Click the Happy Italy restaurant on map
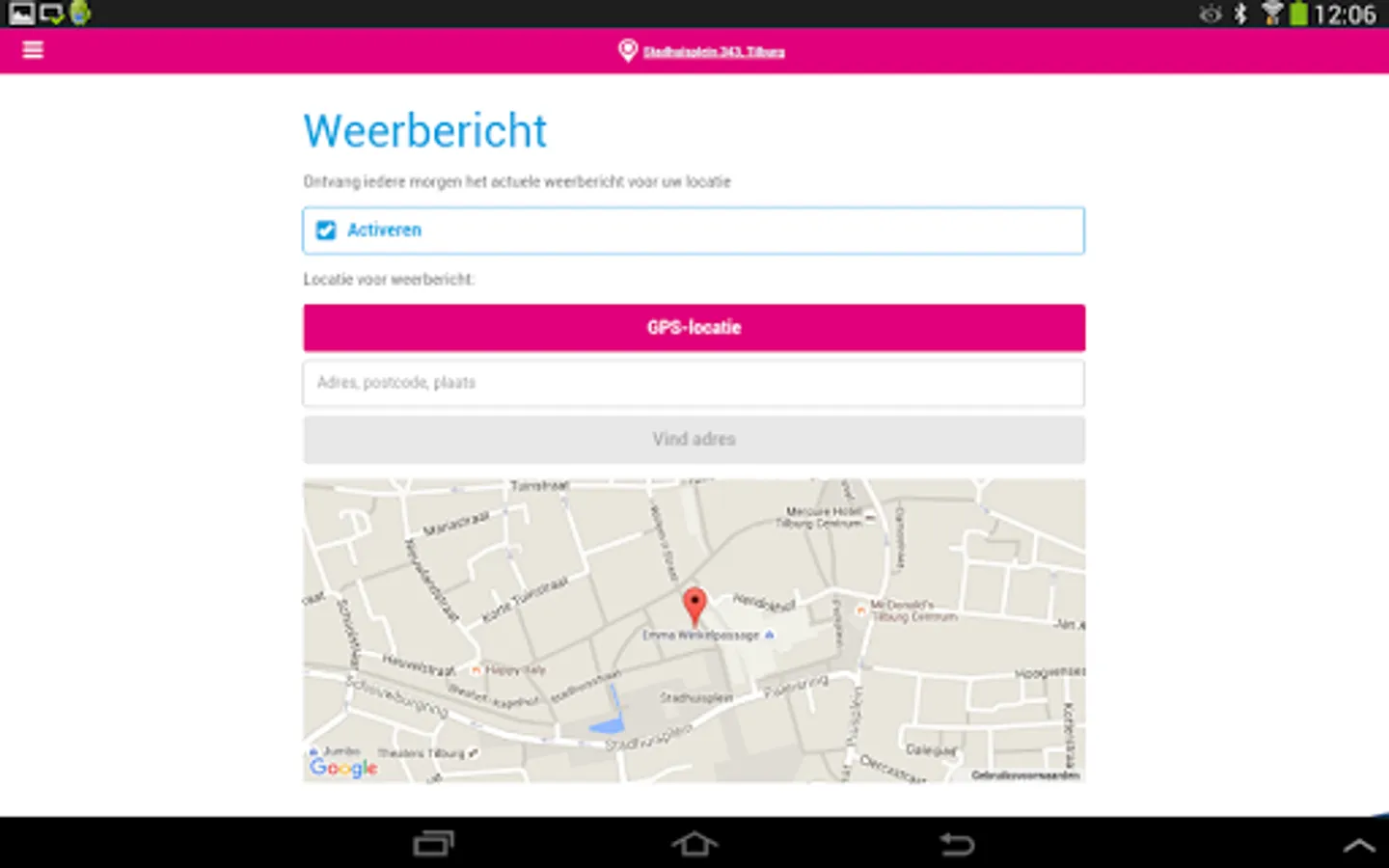Image resolution: width=1389 pixels, height=868 pixels. click(x=508, y=669)
